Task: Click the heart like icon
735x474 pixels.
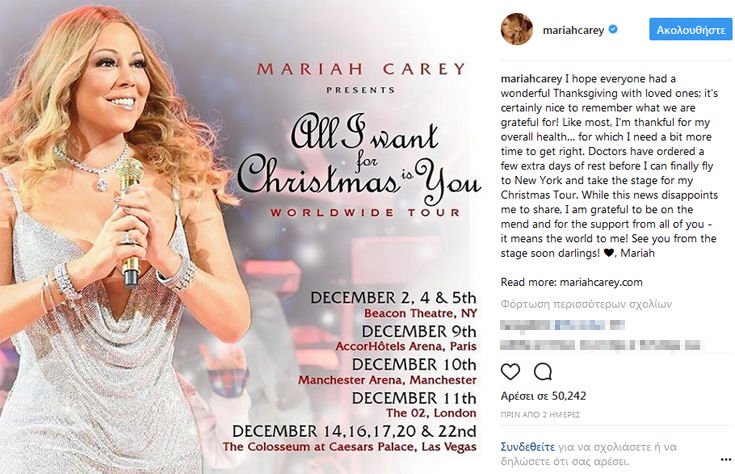Action: coord(510,372)
